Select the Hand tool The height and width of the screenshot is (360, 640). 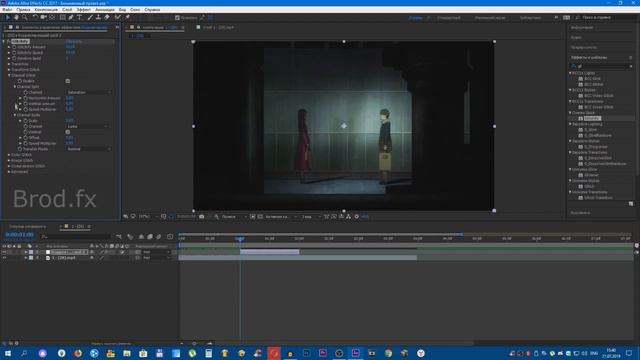[x=16, y=18]
